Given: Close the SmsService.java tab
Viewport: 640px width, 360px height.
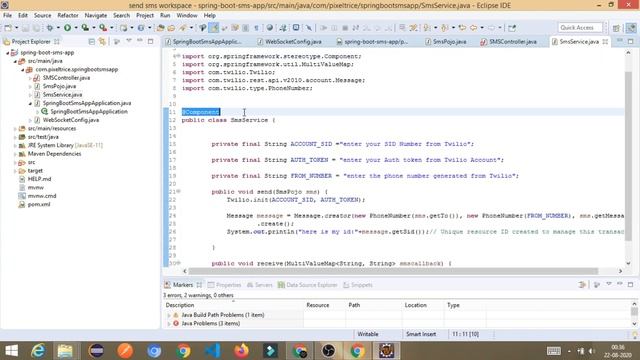Looking at the screenshot, I should click(605, 42).
